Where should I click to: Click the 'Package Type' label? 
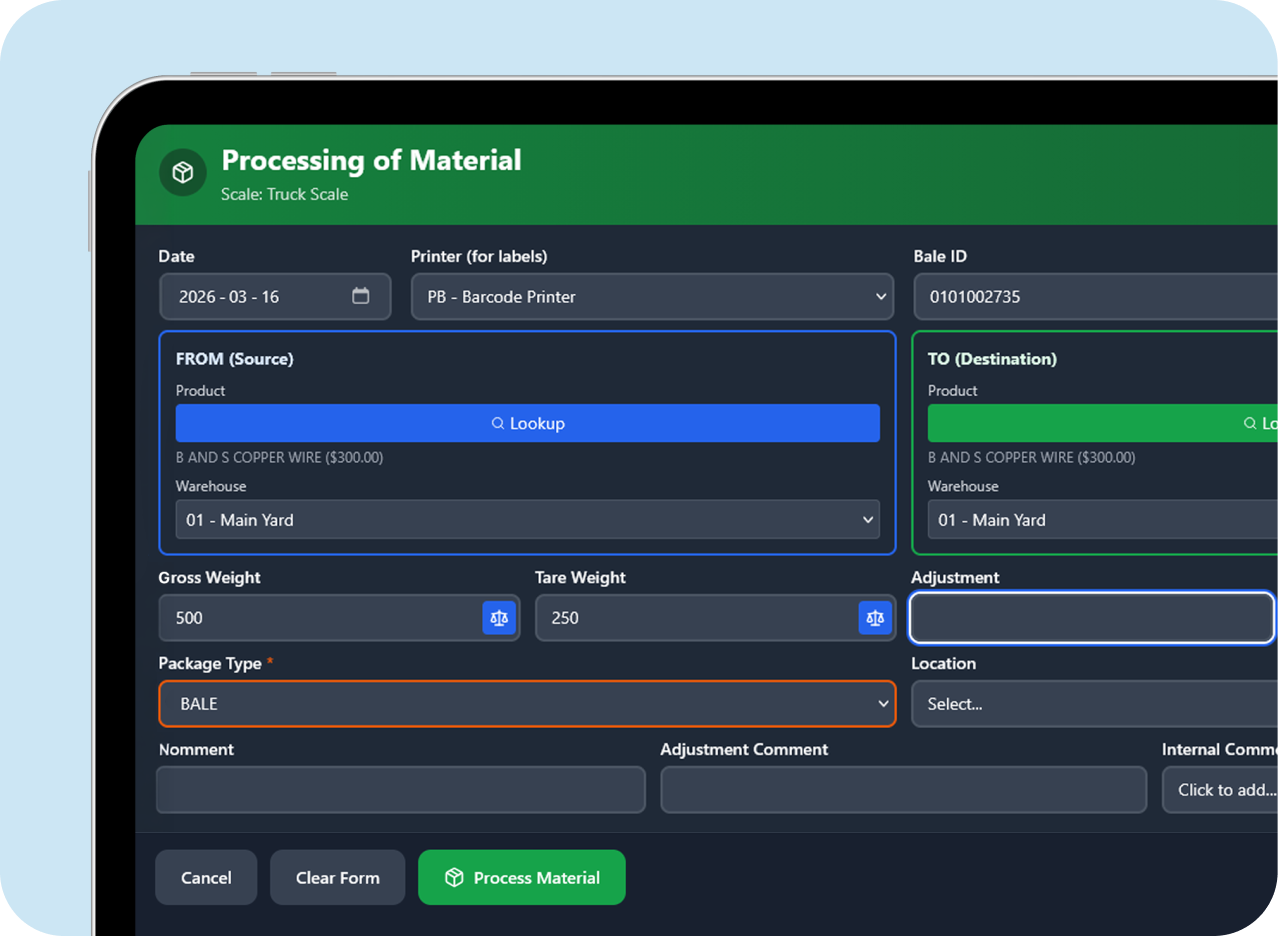(210, 664)
